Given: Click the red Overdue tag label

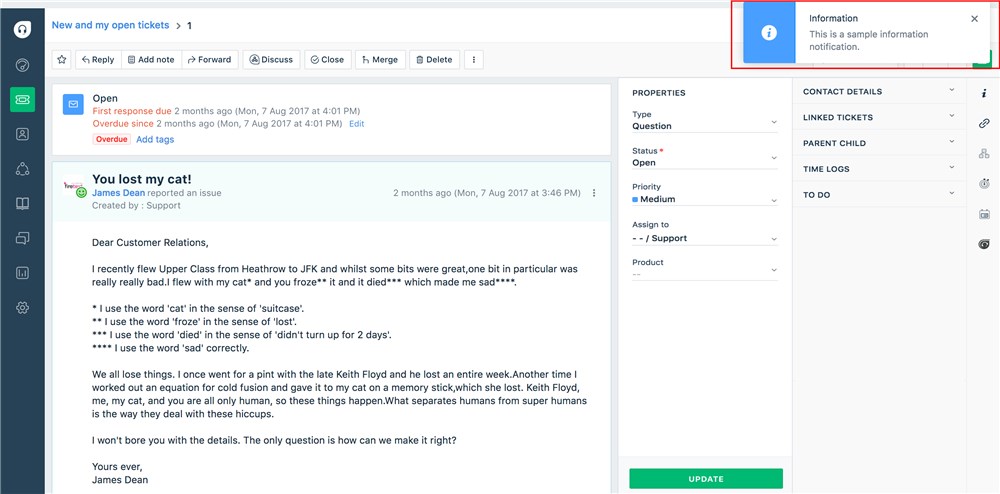Looking at the screenshot, I should pyautogui.click(x=112, y=139).
